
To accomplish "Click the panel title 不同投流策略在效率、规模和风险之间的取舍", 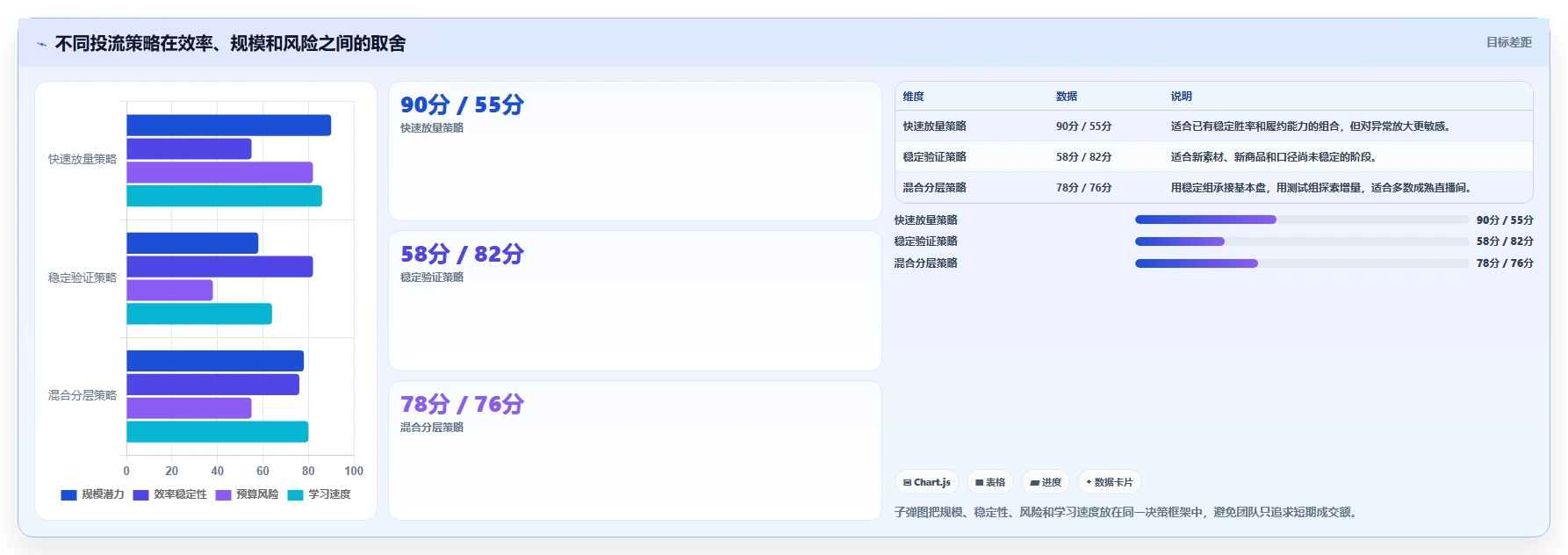I will pyautogui.click(x=230, y=44).
